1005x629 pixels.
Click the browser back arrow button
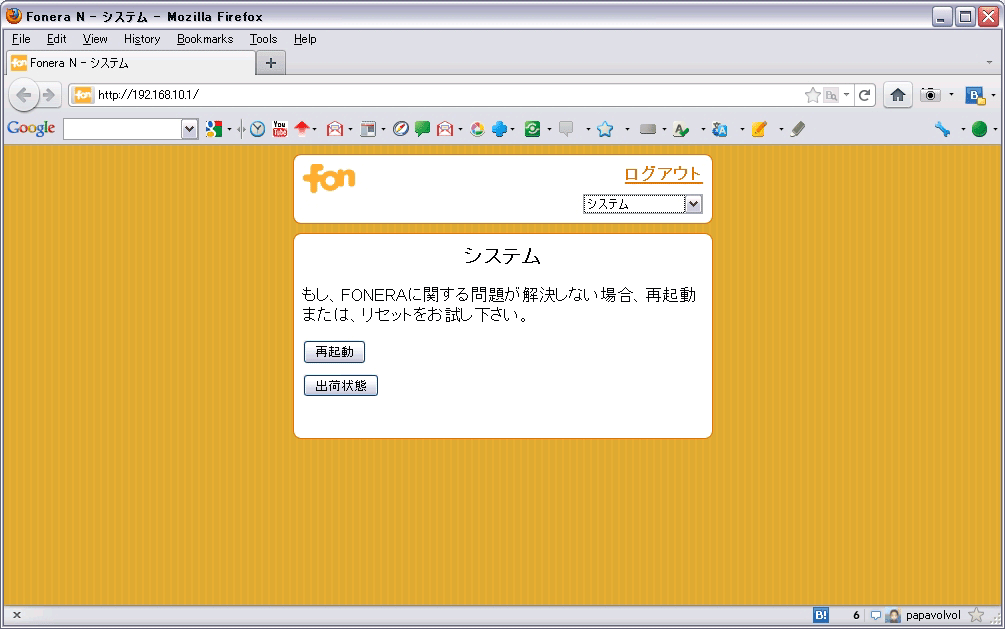tap(24, 95)
